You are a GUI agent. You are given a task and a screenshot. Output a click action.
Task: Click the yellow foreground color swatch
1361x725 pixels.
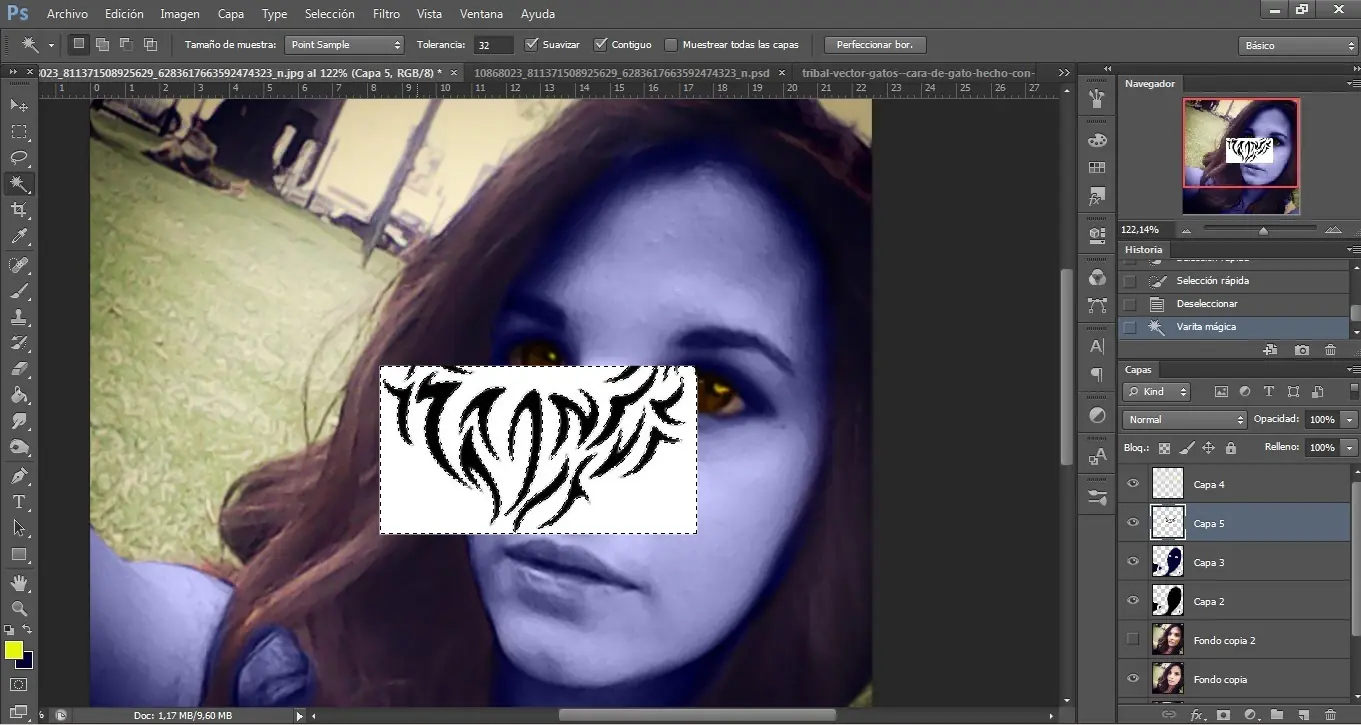pos(13,650)
